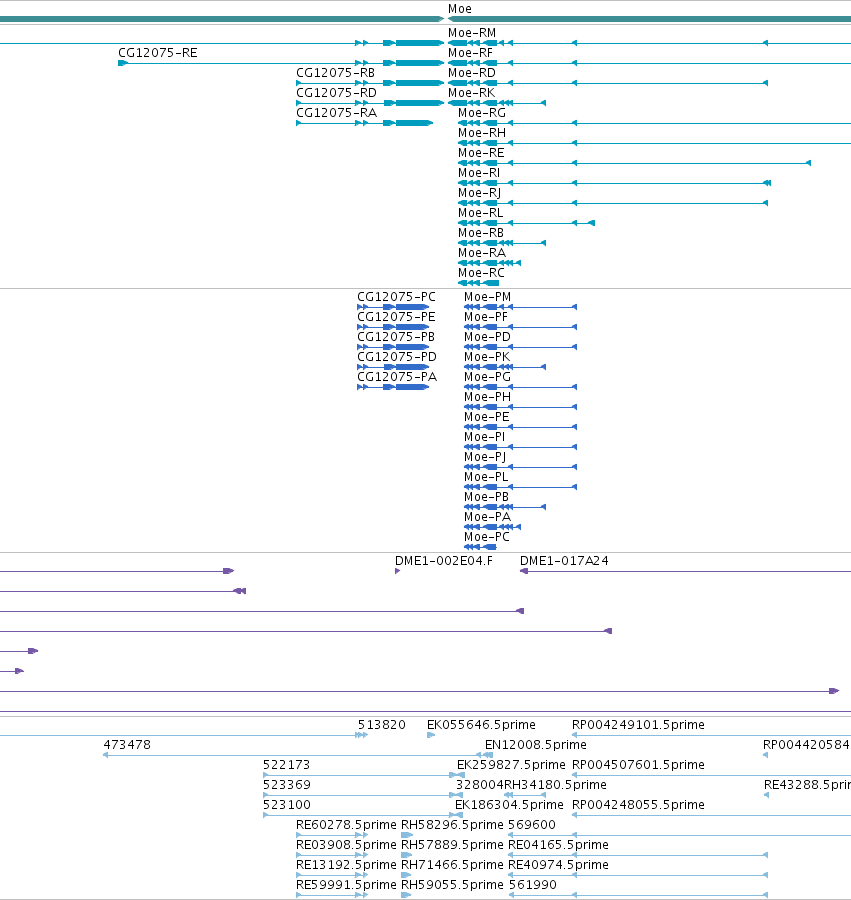The image size is (851, 900).
Task: Open EST label RH58296.5prime
Action: point(452,825)
